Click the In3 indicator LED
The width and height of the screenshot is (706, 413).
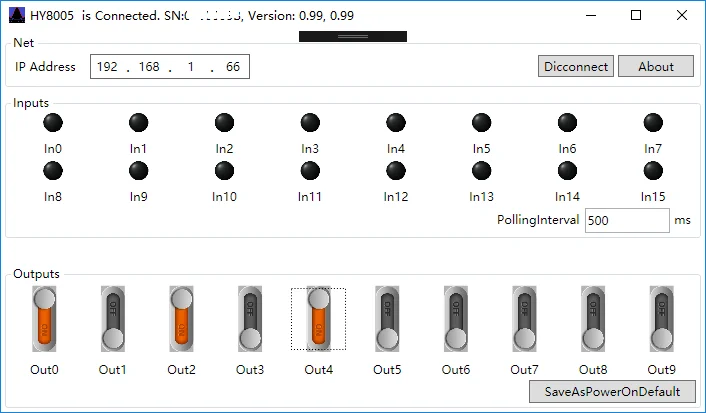tap(310, 123)
